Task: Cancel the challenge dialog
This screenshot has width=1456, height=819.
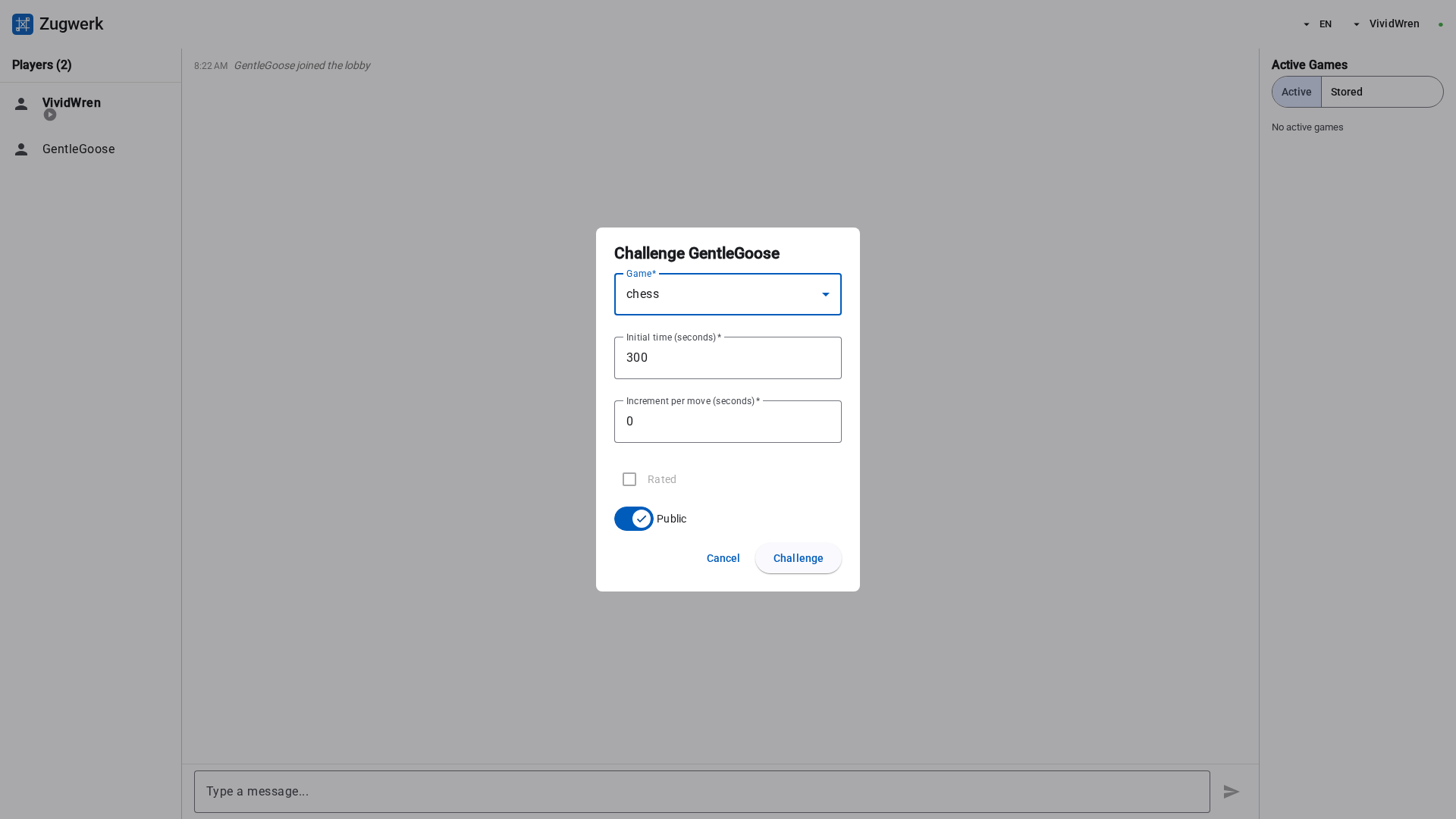Action: [x=723, y=558]
